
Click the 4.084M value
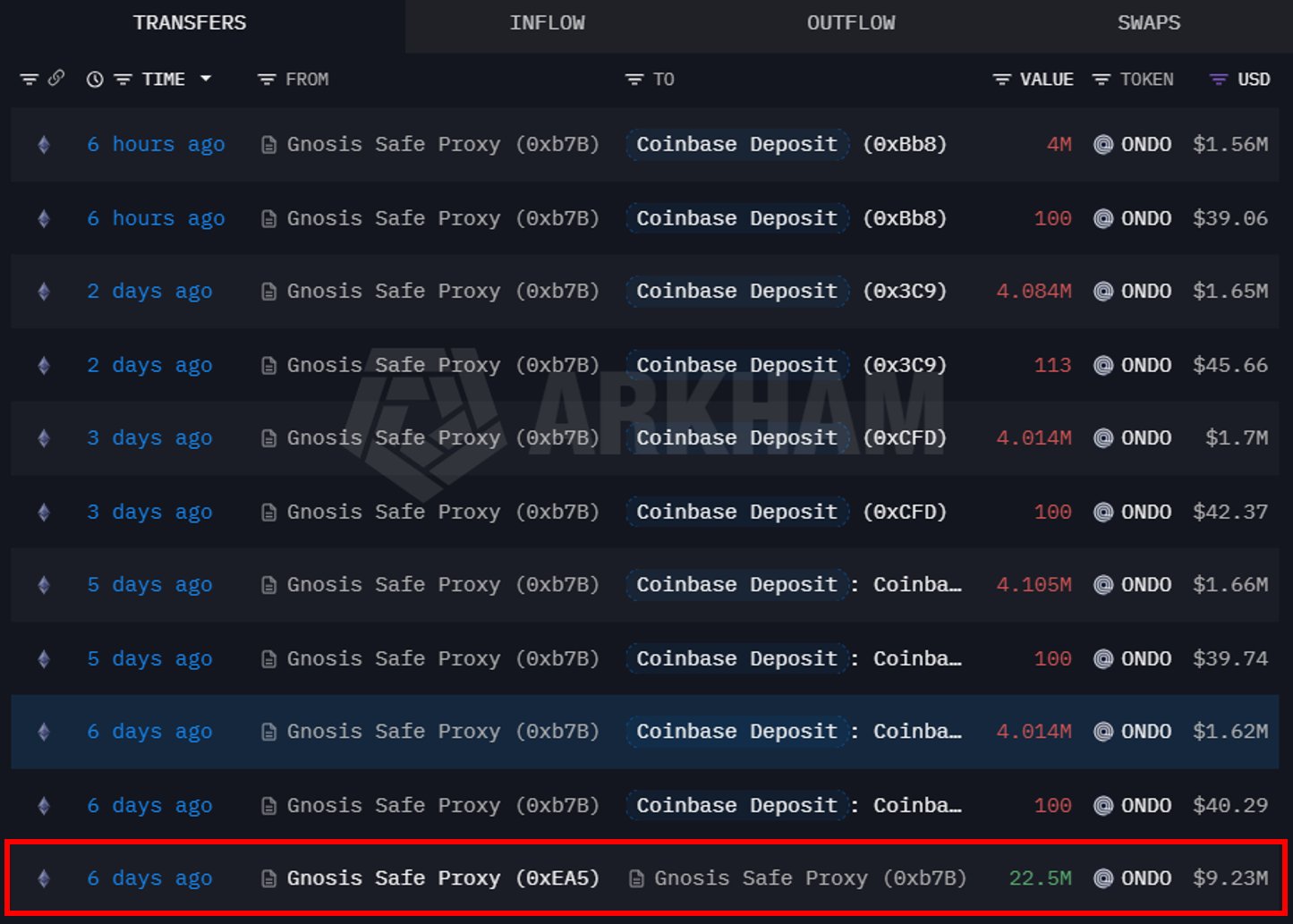pyautogui.click(x=1034, y=292)
